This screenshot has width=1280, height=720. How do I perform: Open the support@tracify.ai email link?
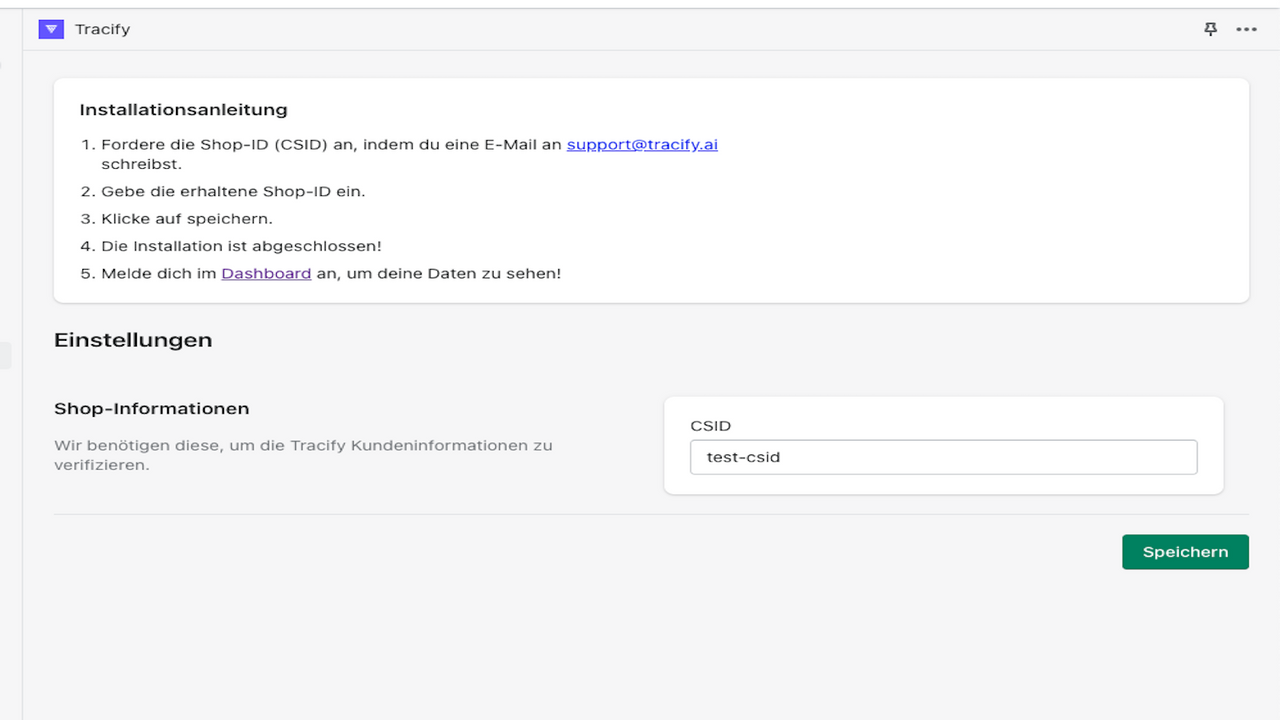coord(642,144)
